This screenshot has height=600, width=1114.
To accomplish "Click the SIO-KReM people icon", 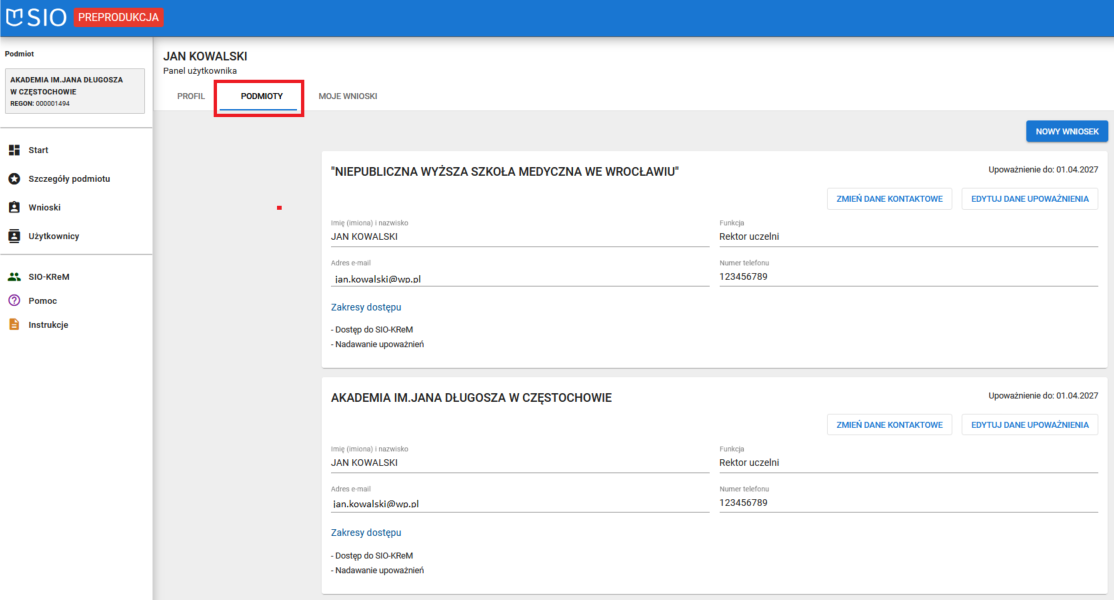I will pyautogui.click(x=14, y=277).
